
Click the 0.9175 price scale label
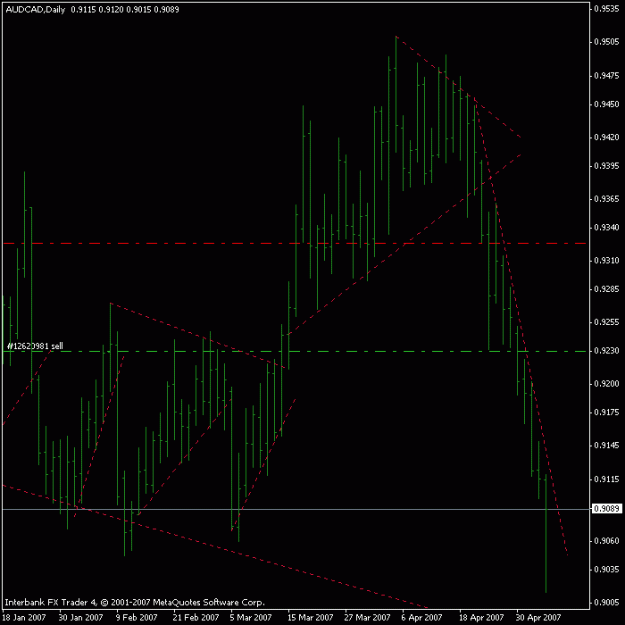click(607, 412)
